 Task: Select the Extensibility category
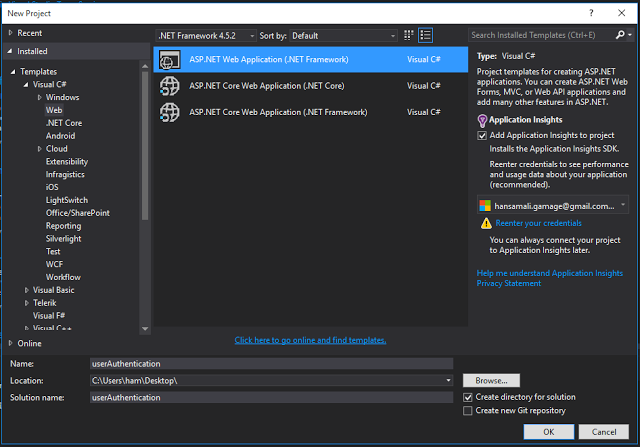[x=67, y=162]
